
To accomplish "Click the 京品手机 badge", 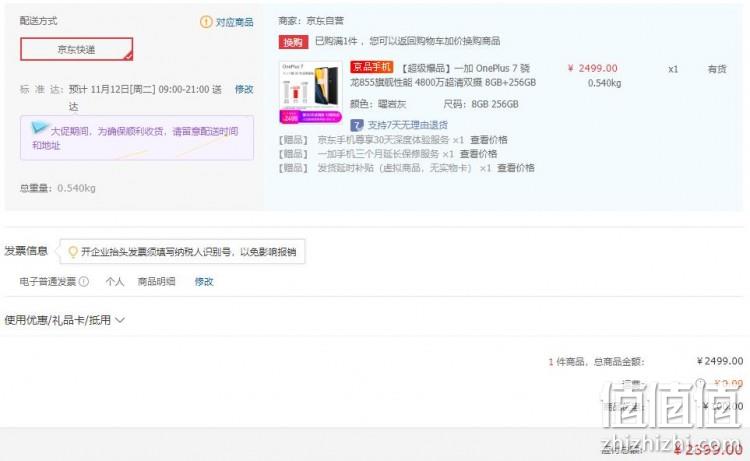I will coord(372,67).
